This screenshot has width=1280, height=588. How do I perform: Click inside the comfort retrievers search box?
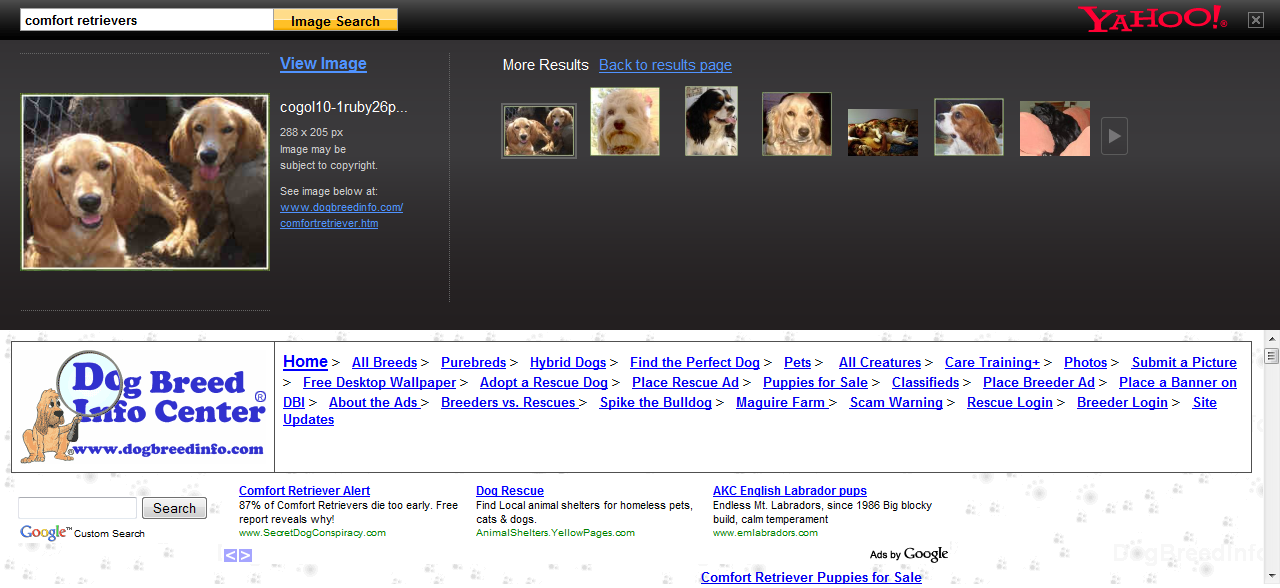[145, 19]
